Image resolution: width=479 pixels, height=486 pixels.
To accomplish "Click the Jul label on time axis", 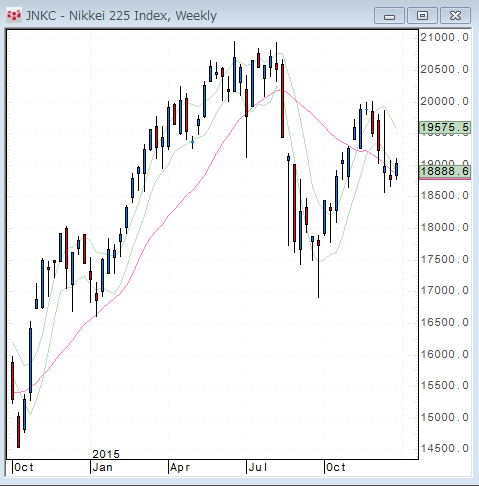I will pos(258,467).
